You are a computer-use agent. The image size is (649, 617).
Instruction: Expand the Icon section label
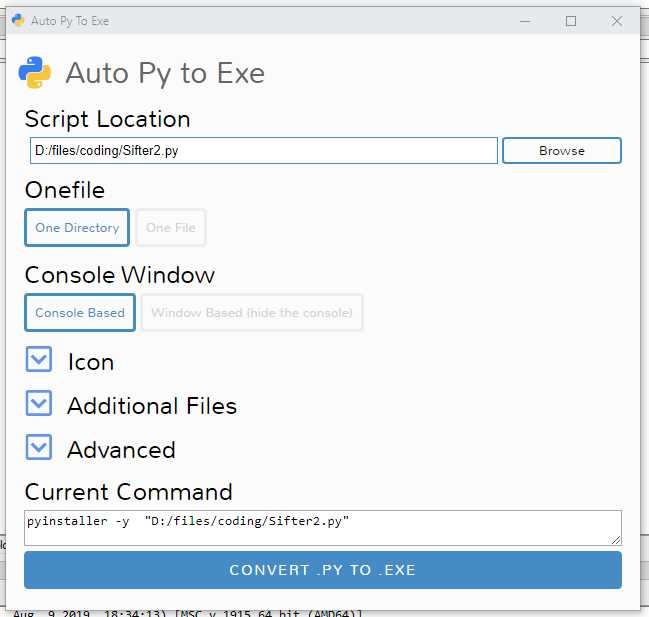click(91, 362)
